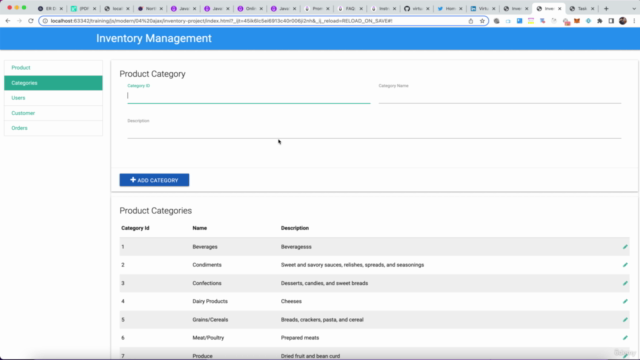Click the Grains/Cereals name cell
The image size is (640, 360).
click(x=210, y=320)
